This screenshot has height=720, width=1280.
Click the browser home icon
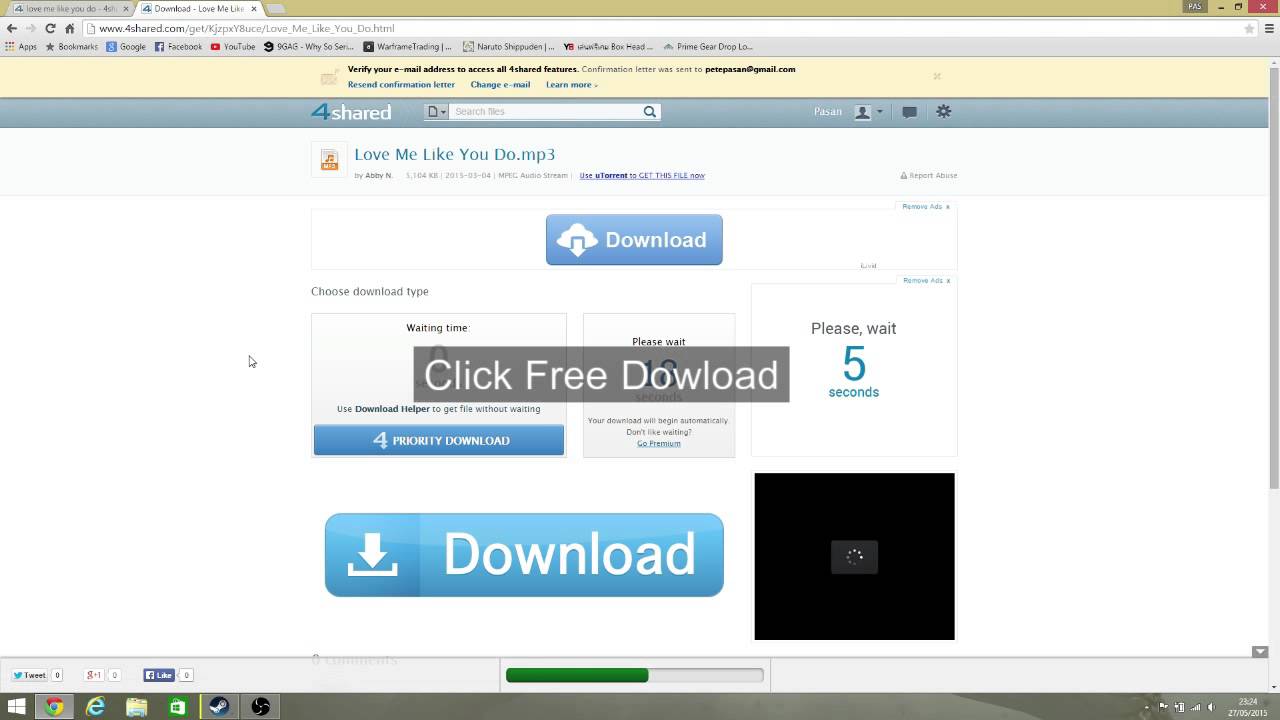pyautogui.click(x=69, y=28)
